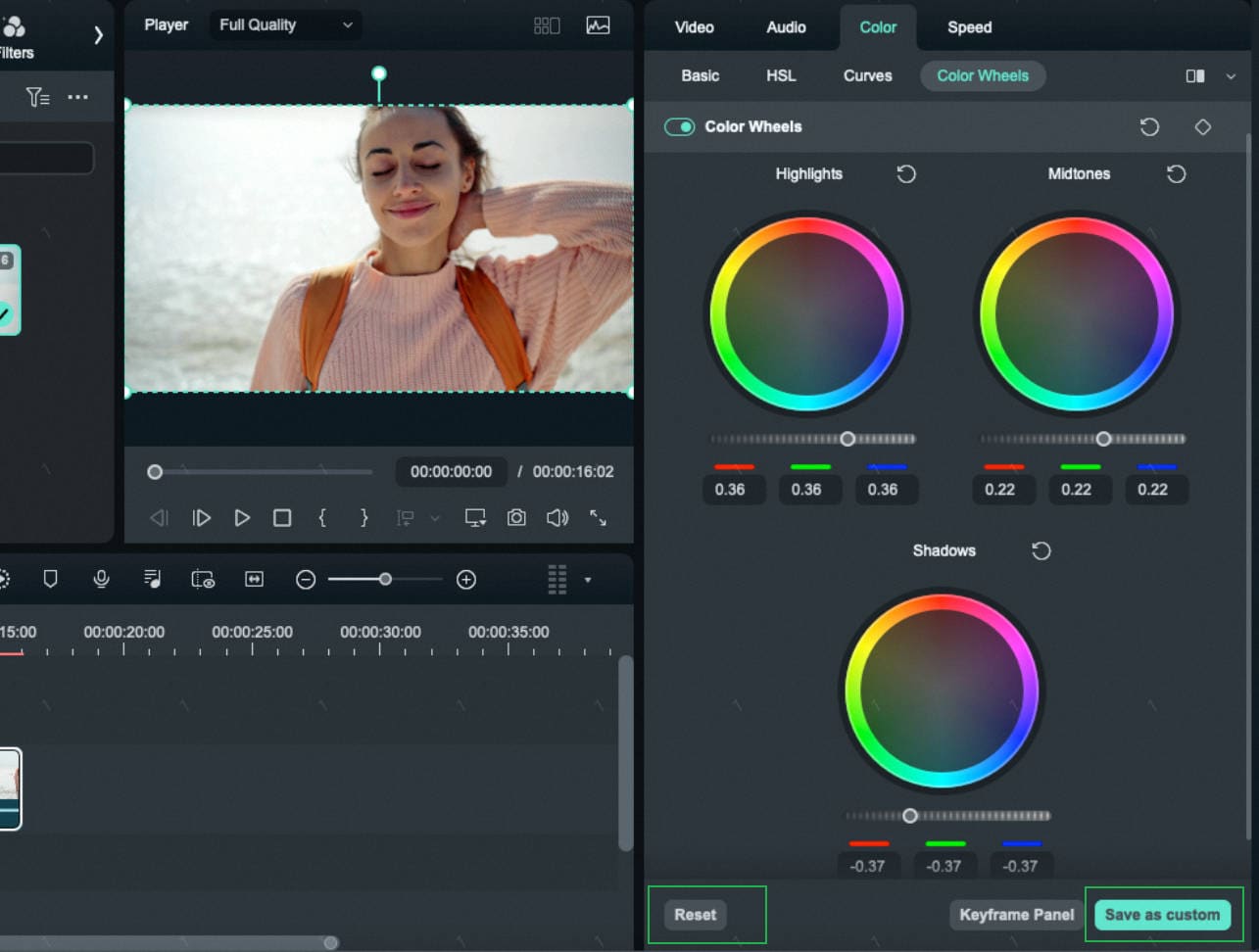Open the audio mixer icon in timeline toolbar

[x=152, y=579]
